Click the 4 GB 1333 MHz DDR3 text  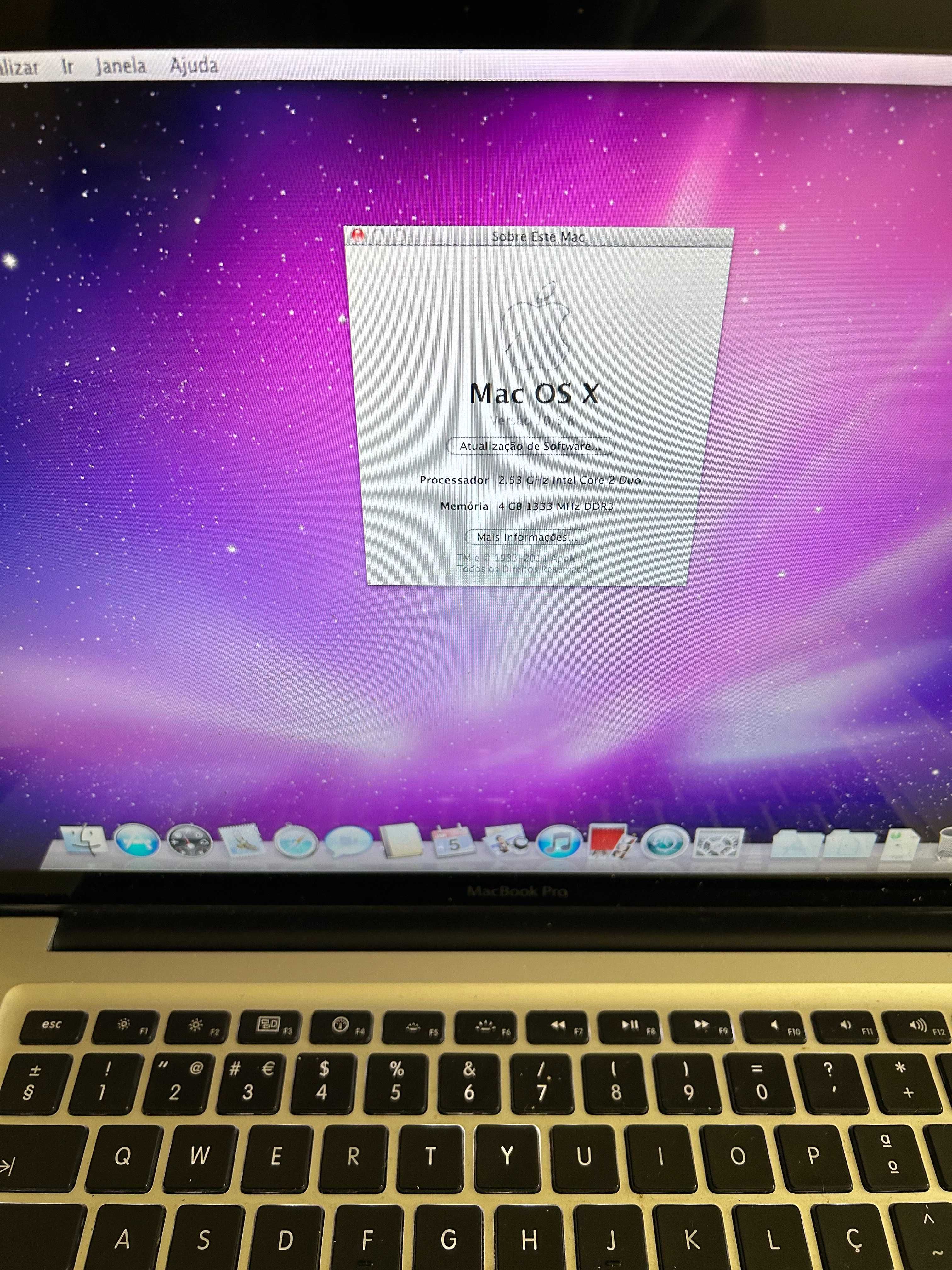pyautogui.click(x=555, y=506)
